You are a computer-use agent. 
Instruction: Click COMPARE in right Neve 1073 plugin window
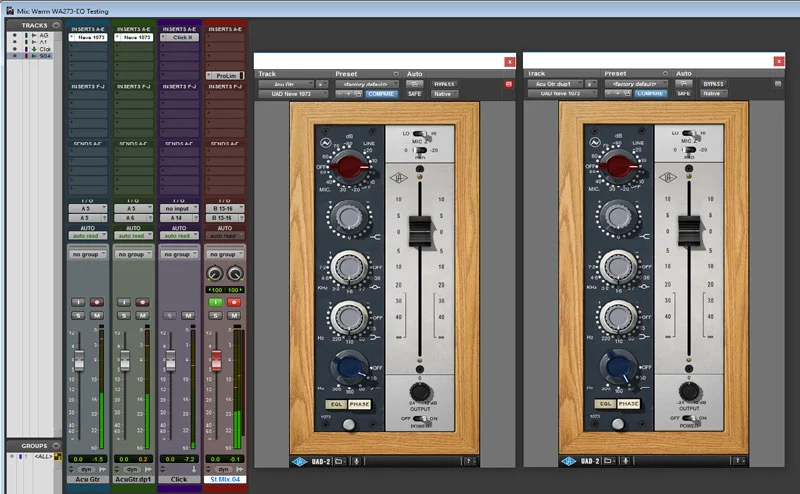point(651,93)
